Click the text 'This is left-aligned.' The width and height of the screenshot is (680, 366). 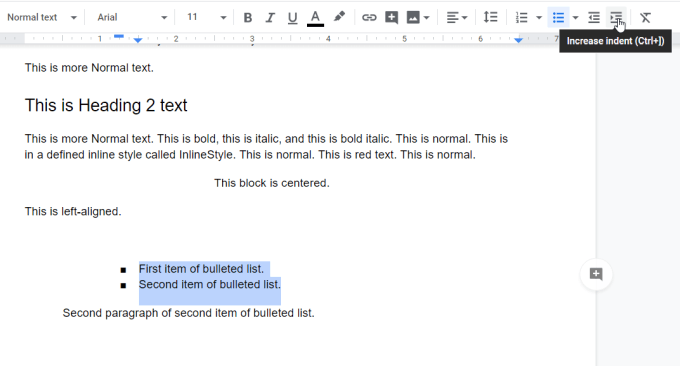point(73,212)
